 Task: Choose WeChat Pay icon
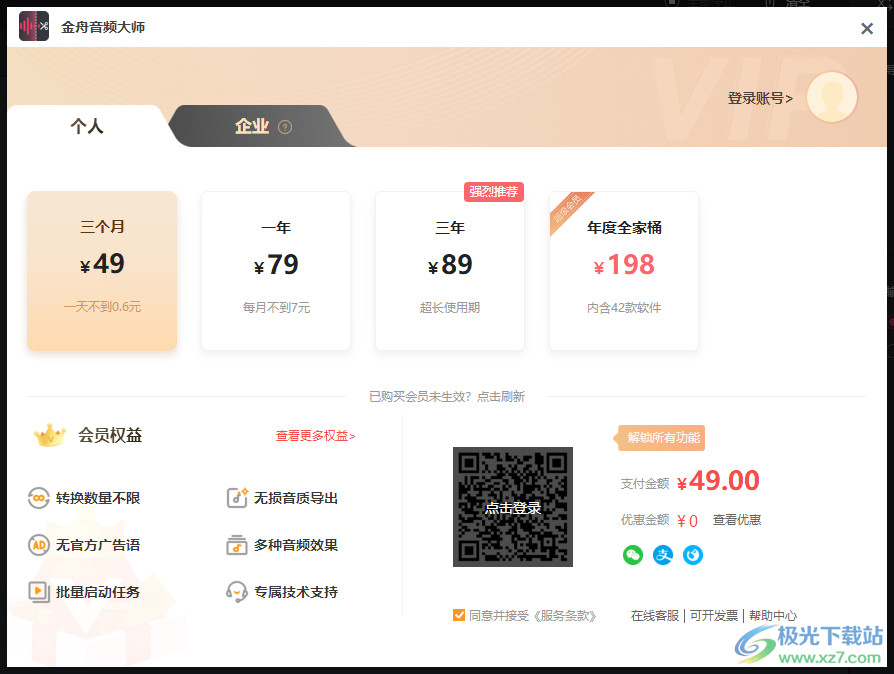coord(633,555)
